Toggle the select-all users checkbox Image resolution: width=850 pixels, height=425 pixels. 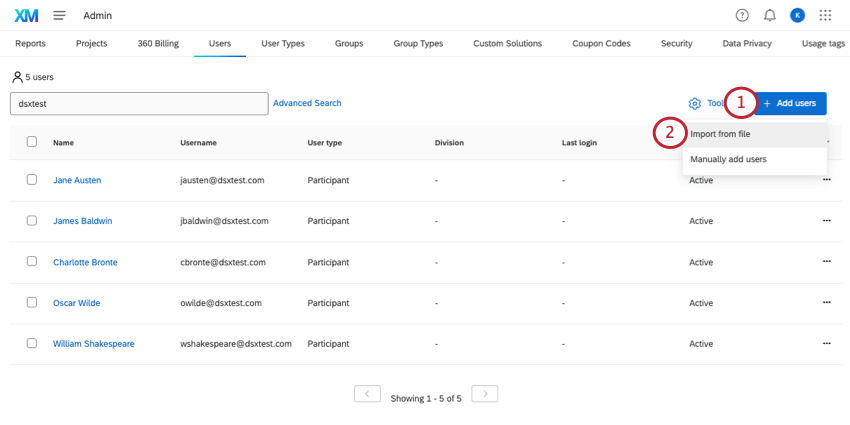tap(32, 142)
